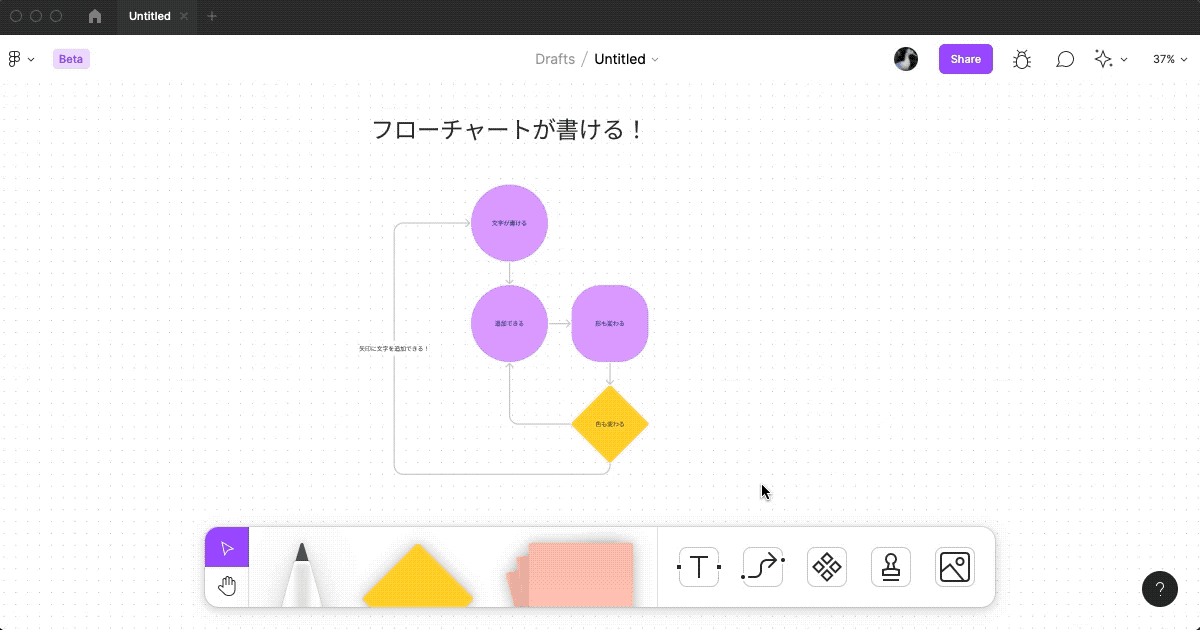Select the yellow diamond flowchart shape
Screen dimensions: 1200x630
click(x=610, y=424)
